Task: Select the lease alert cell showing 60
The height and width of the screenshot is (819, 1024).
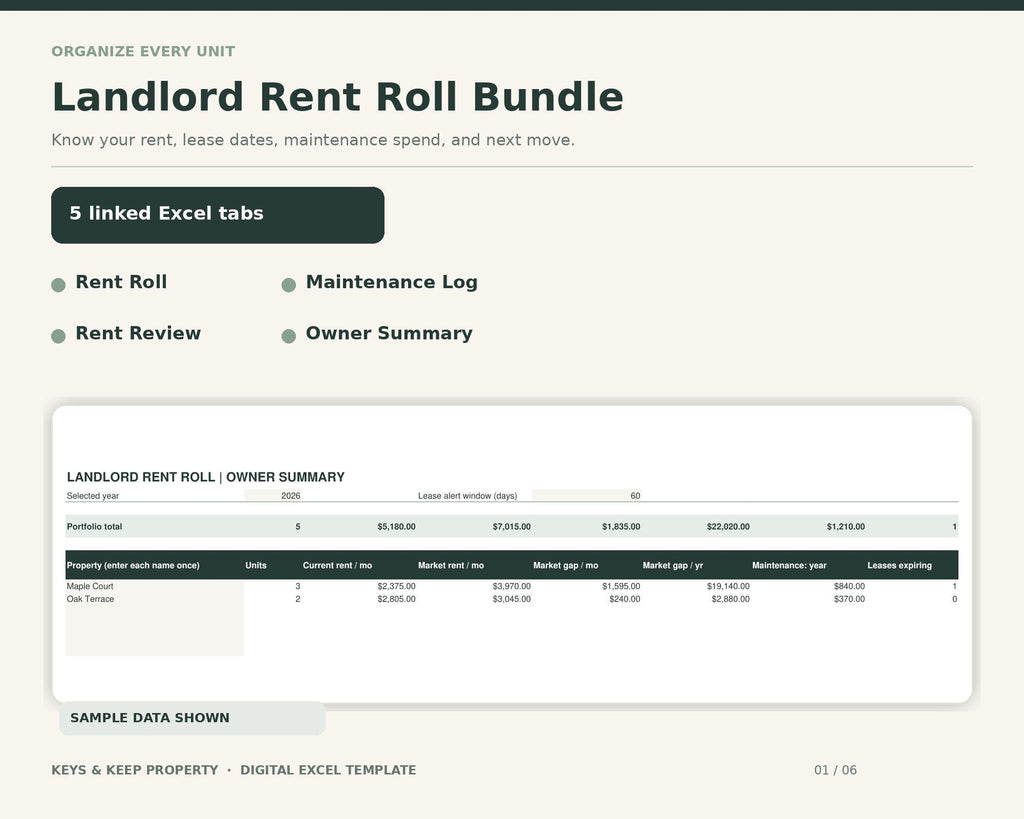Action: pos(587,496)
